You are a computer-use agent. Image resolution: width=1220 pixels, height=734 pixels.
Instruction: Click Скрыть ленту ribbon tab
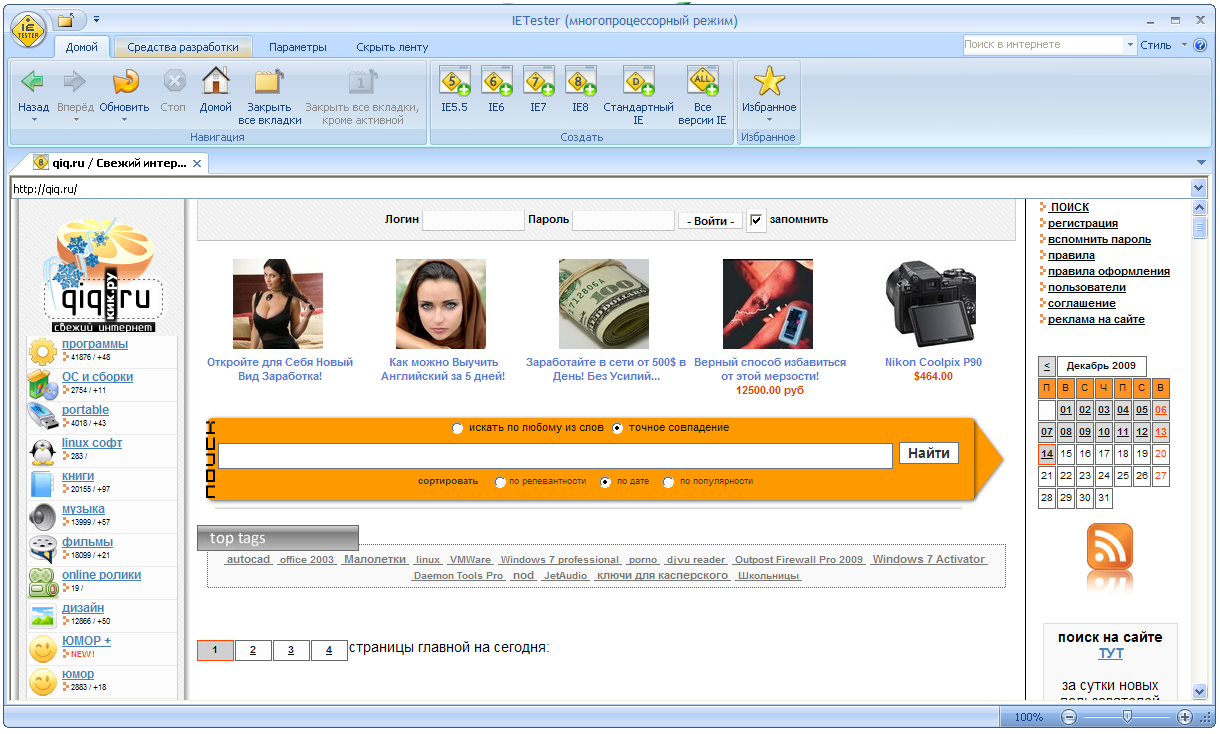[392, 47]
